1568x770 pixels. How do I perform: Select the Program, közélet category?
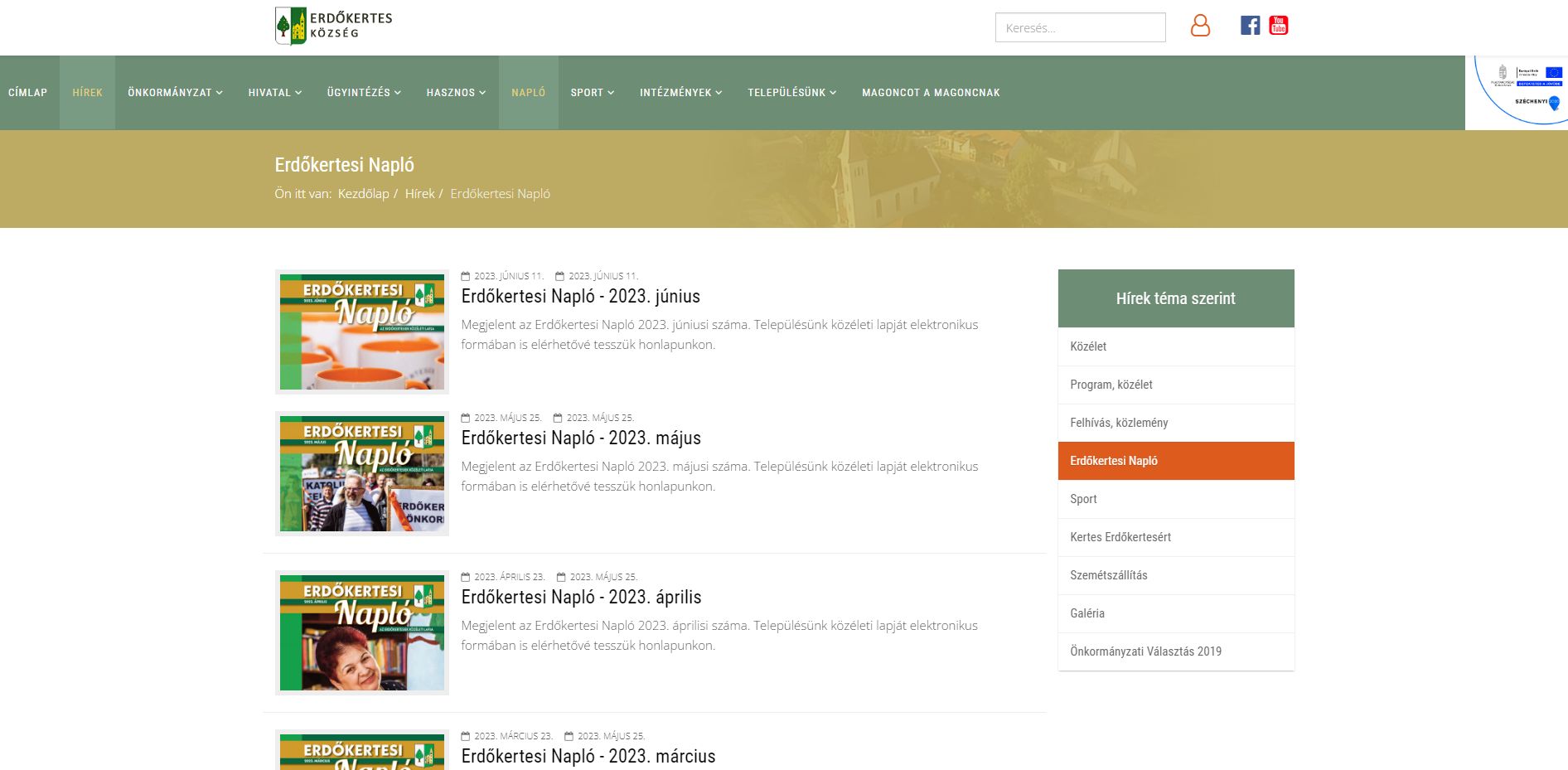pos(1176,385)
